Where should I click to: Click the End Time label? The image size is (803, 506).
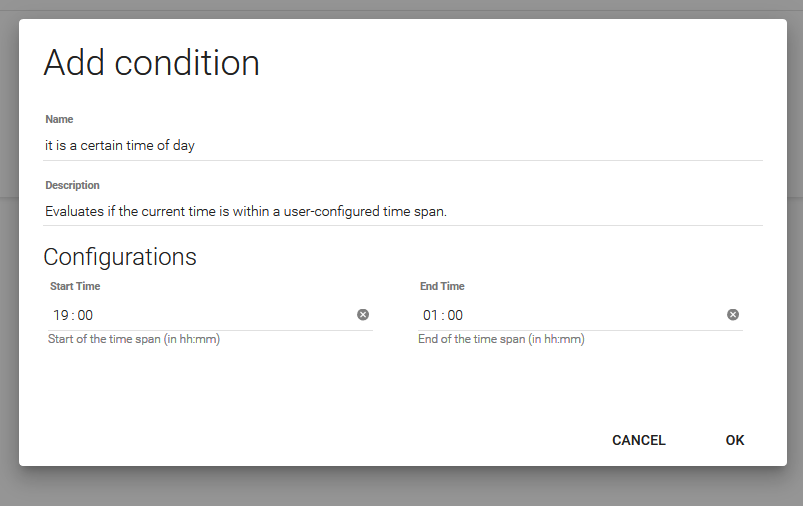[x=442, y=287]
